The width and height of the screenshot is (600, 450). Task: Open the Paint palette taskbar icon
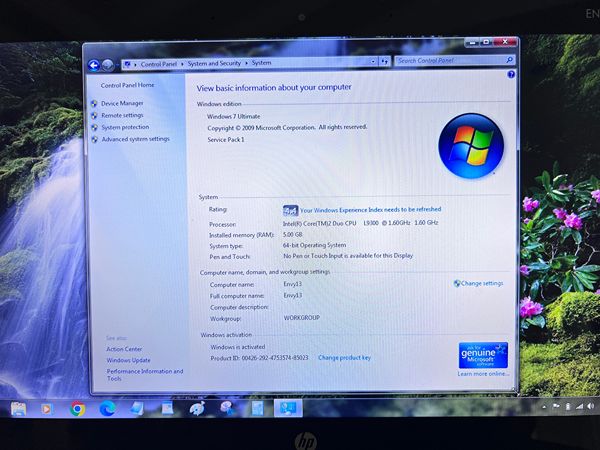[197, 408]
